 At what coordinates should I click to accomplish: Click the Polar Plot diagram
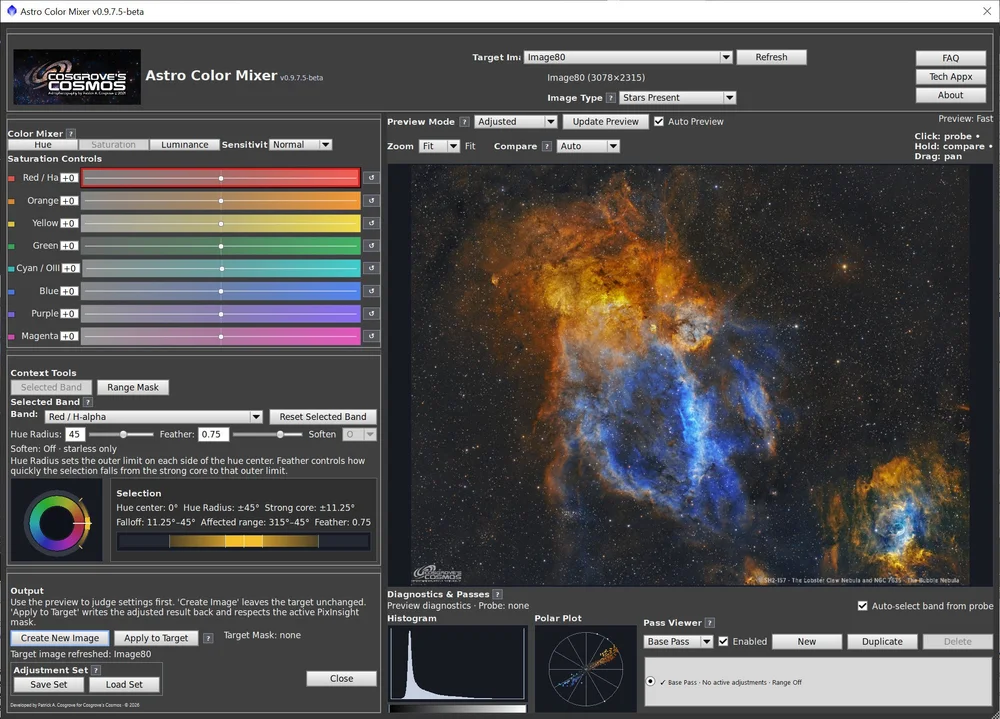click(585, 669)
